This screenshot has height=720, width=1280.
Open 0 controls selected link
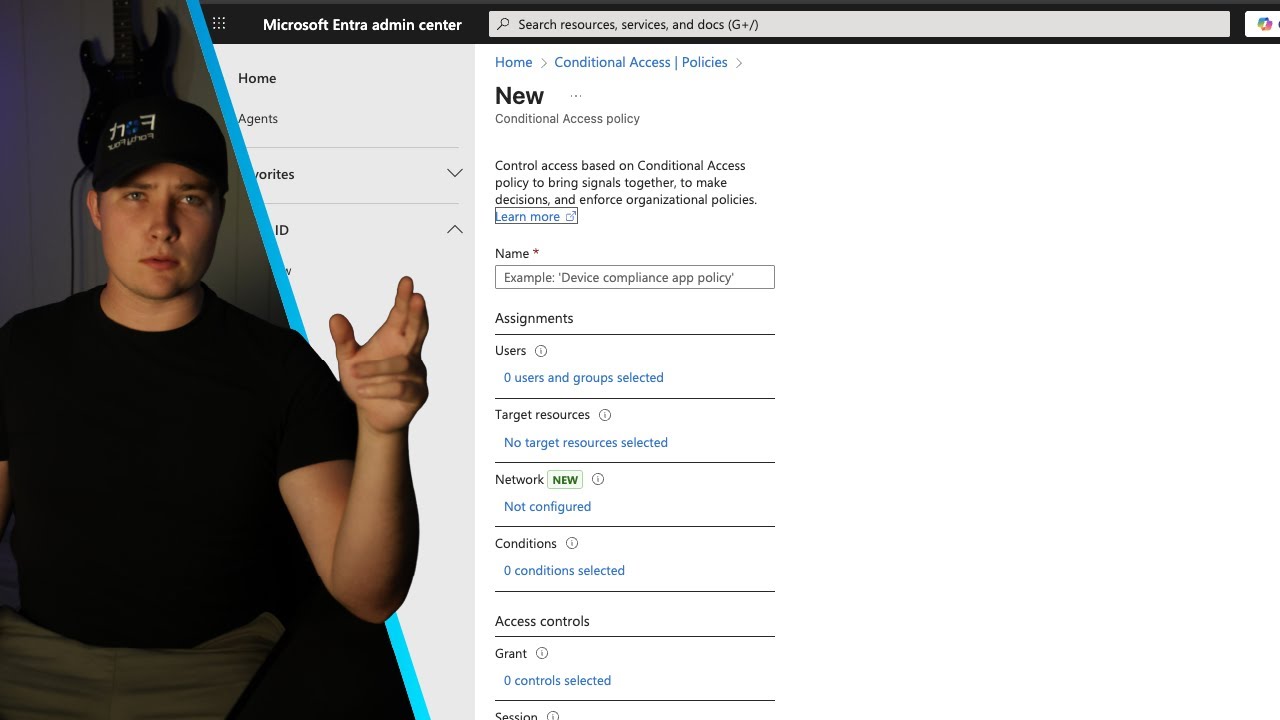click(x=557, y=681)
